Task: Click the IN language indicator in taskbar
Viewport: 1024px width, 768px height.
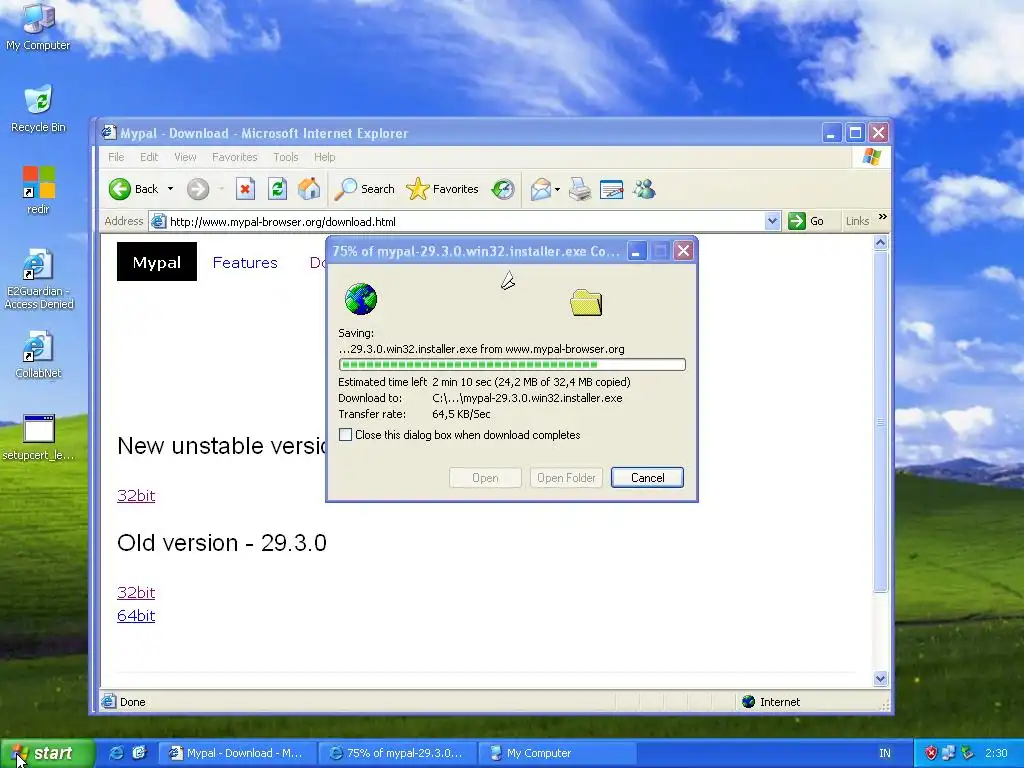Action: pos(884,753)
